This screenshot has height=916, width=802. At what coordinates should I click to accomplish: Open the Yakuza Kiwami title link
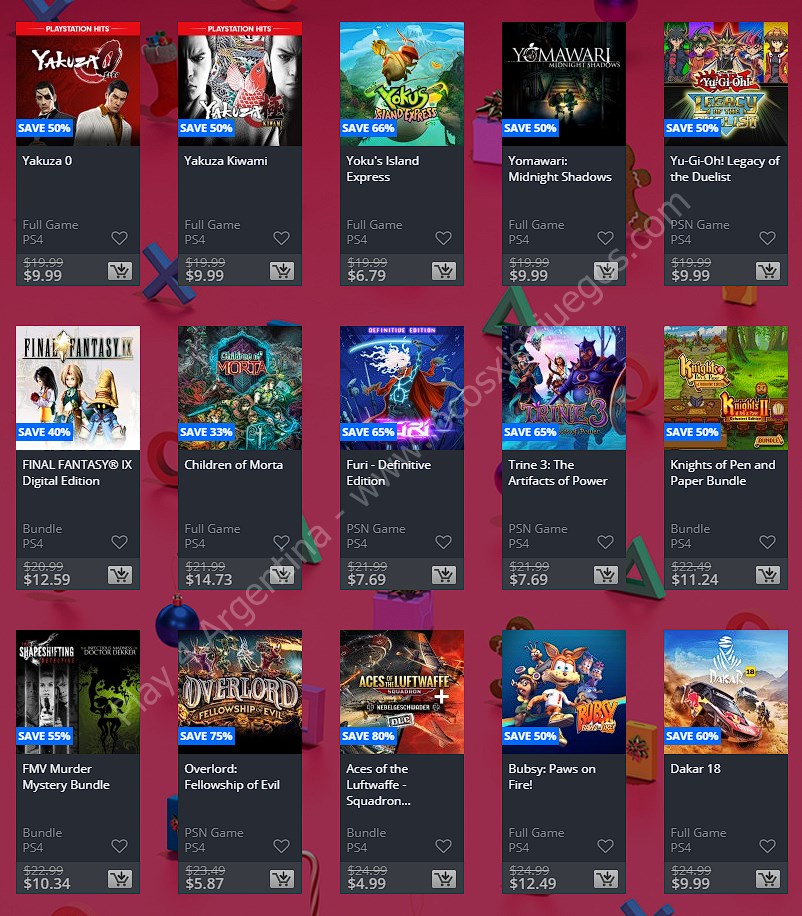coord(226,161)
